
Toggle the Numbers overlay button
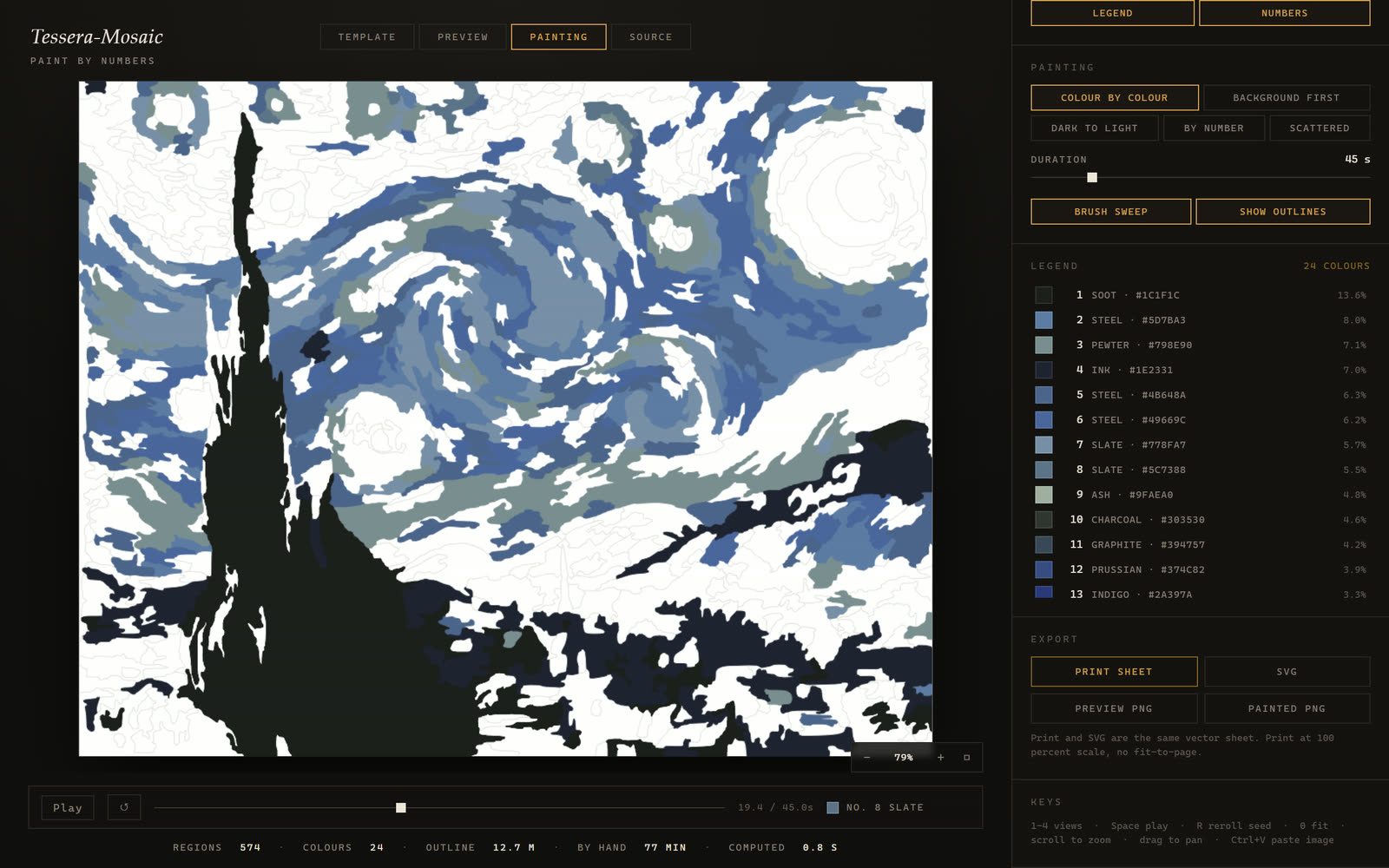(x=1284, y=13)
